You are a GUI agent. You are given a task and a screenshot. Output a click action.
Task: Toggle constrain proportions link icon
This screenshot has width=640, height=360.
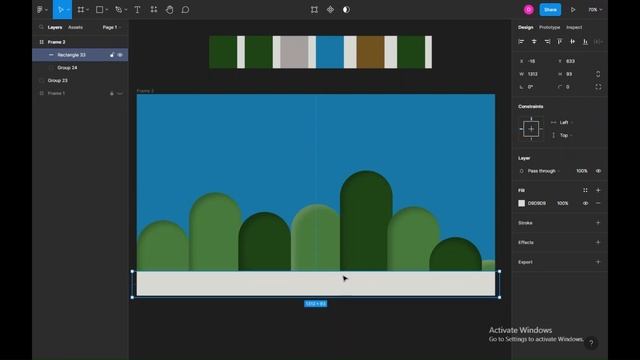click(598, 74)
